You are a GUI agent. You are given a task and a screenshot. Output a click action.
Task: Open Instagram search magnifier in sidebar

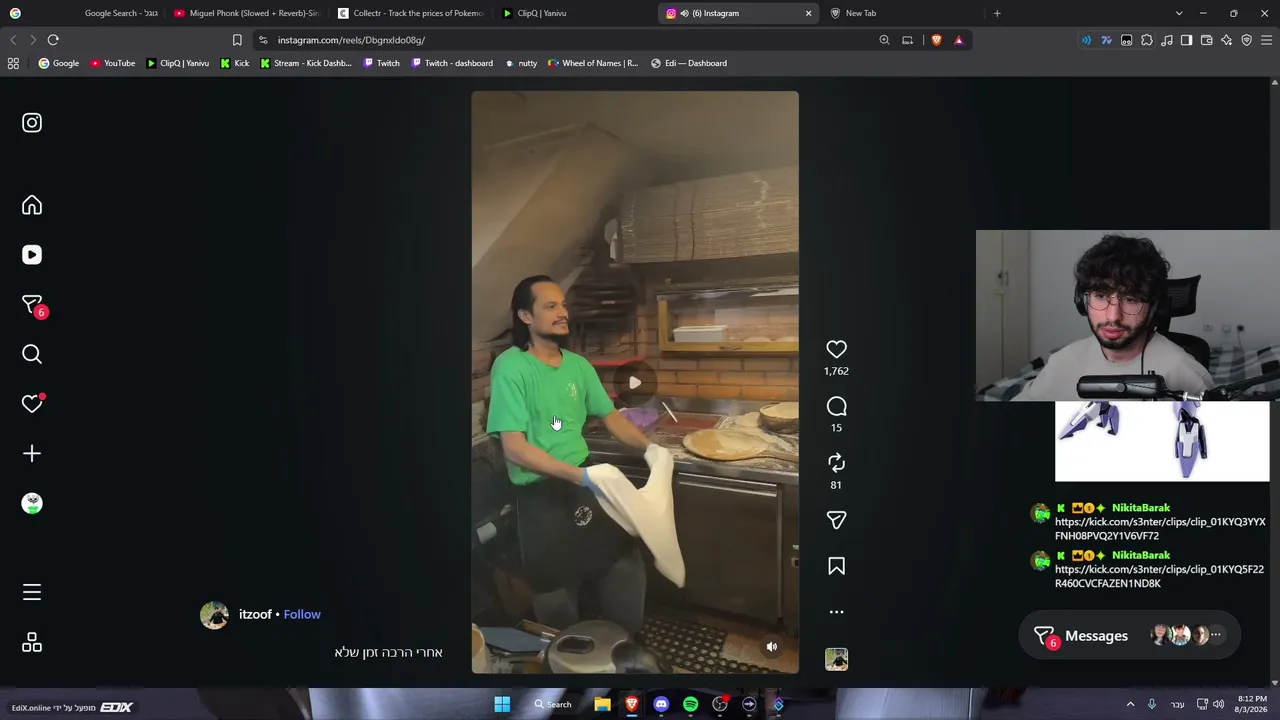point(32,354)
